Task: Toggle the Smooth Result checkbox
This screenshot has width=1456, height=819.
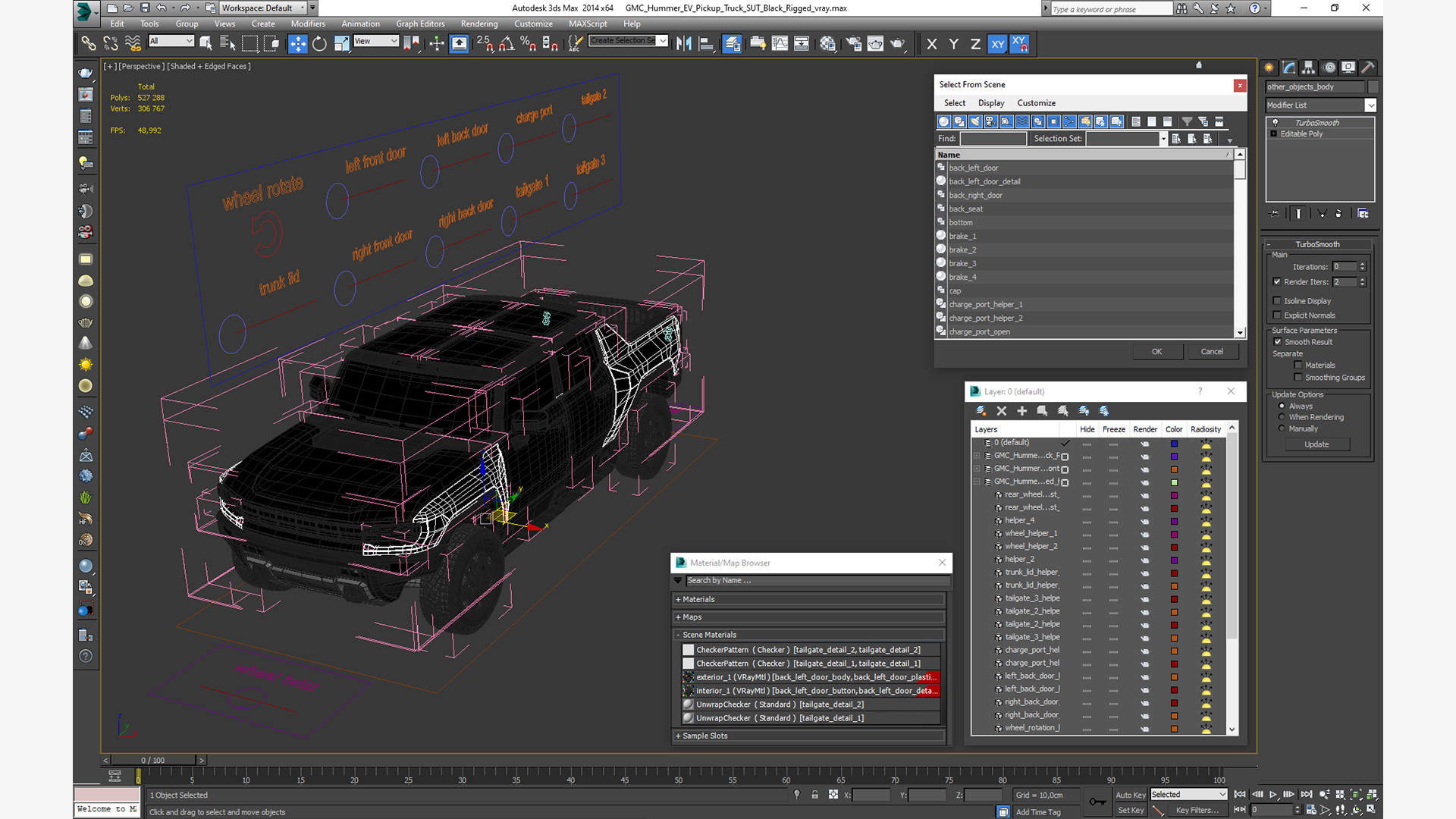Action: point(1278,341)
